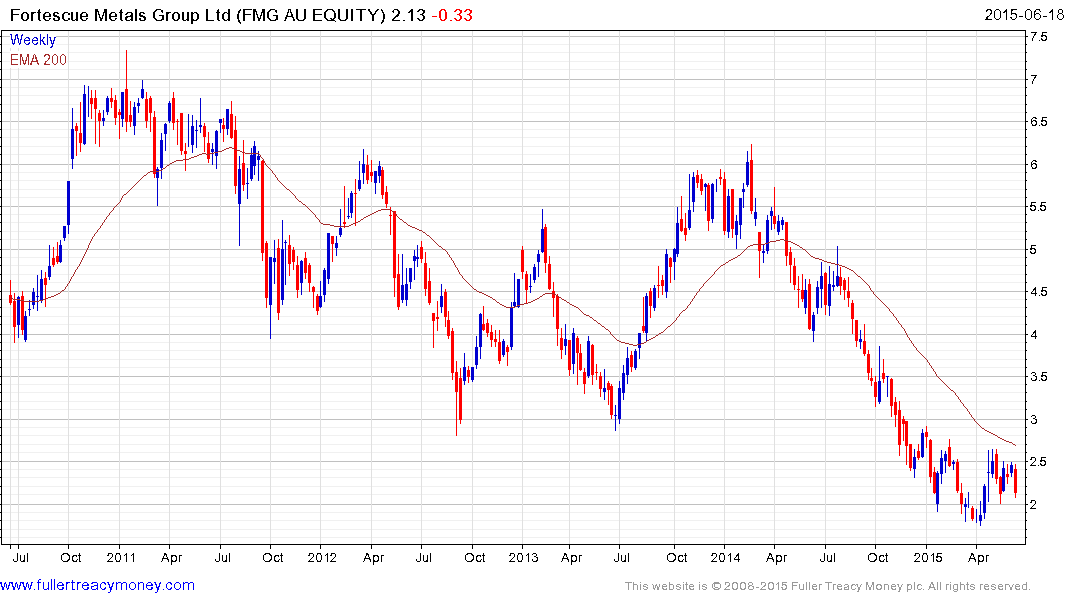Select the 2013 label on time axis

pyautogui.click(x=523, y=557)
